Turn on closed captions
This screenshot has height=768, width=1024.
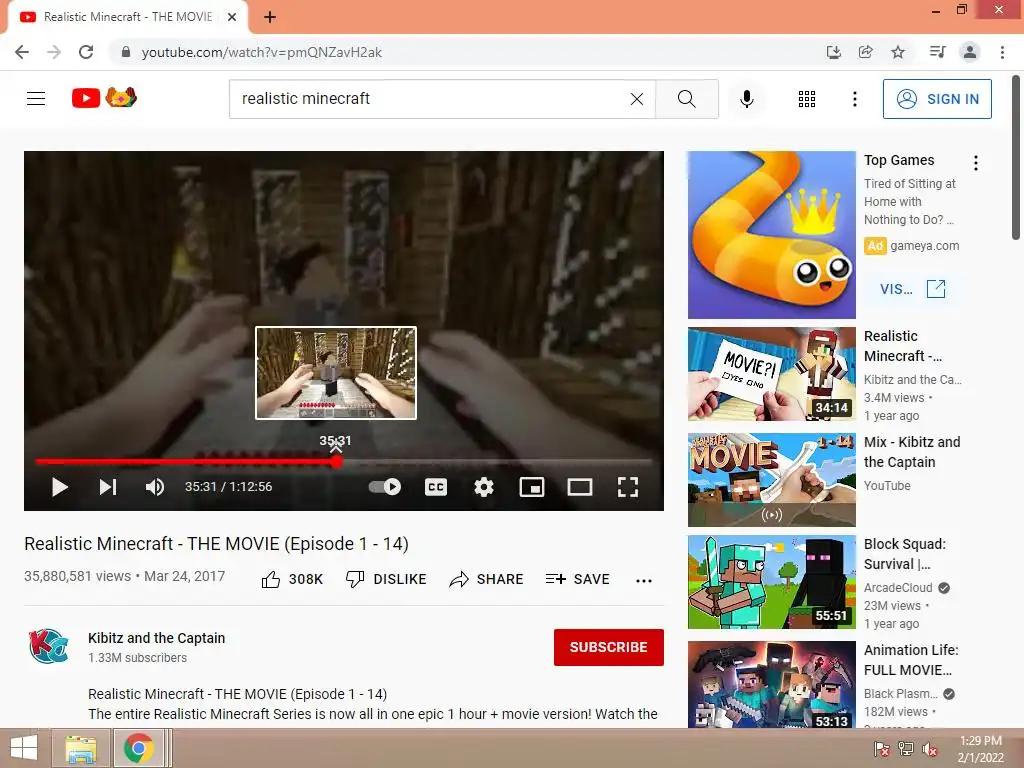(436, 487)
